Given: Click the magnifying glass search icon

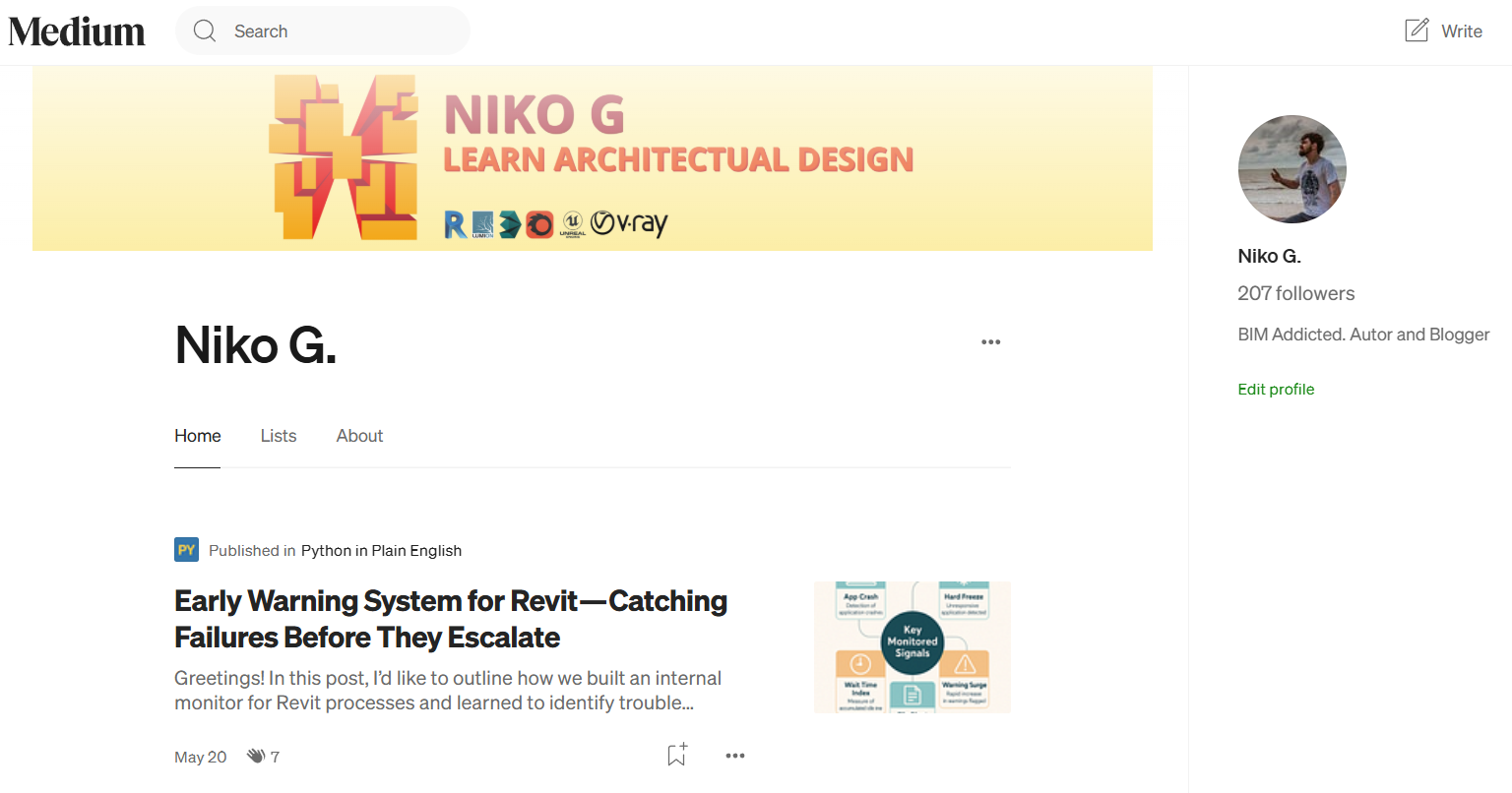Looking at the screenshot, I should [205, 31].
